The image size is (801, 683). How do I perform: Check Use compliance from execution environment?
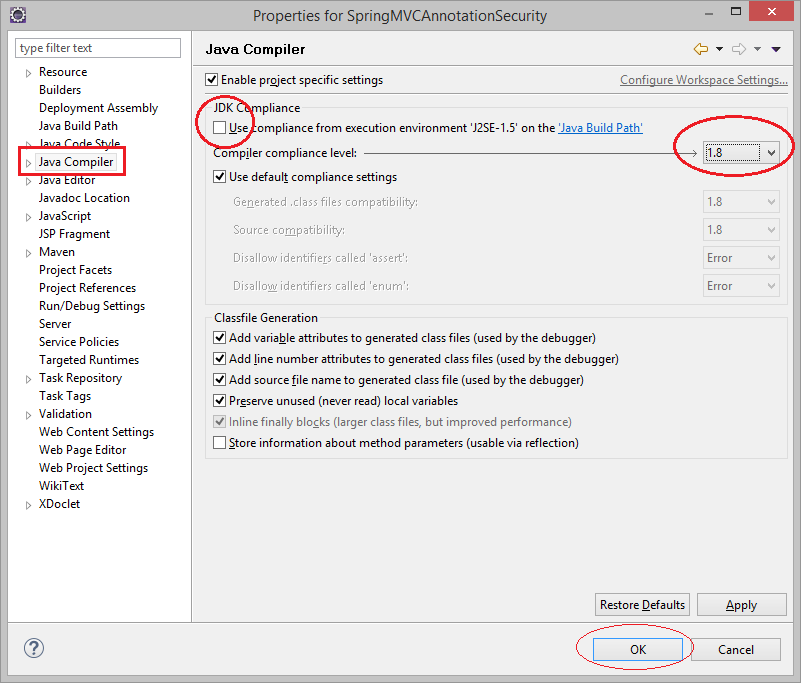pos(220,128)
